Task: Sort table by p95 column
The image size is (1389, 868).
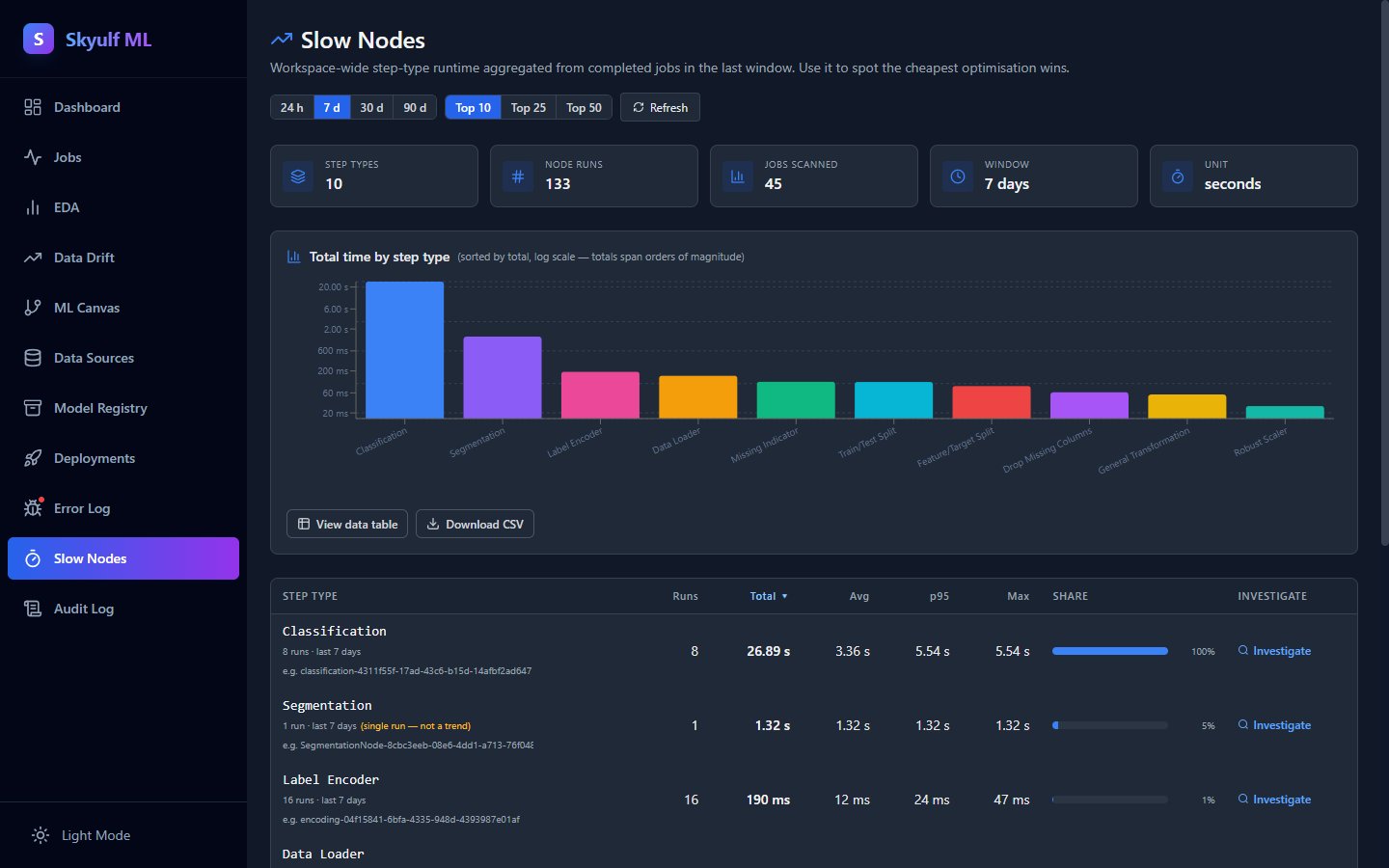Action: pyautogui.click(x=940, y=596)
